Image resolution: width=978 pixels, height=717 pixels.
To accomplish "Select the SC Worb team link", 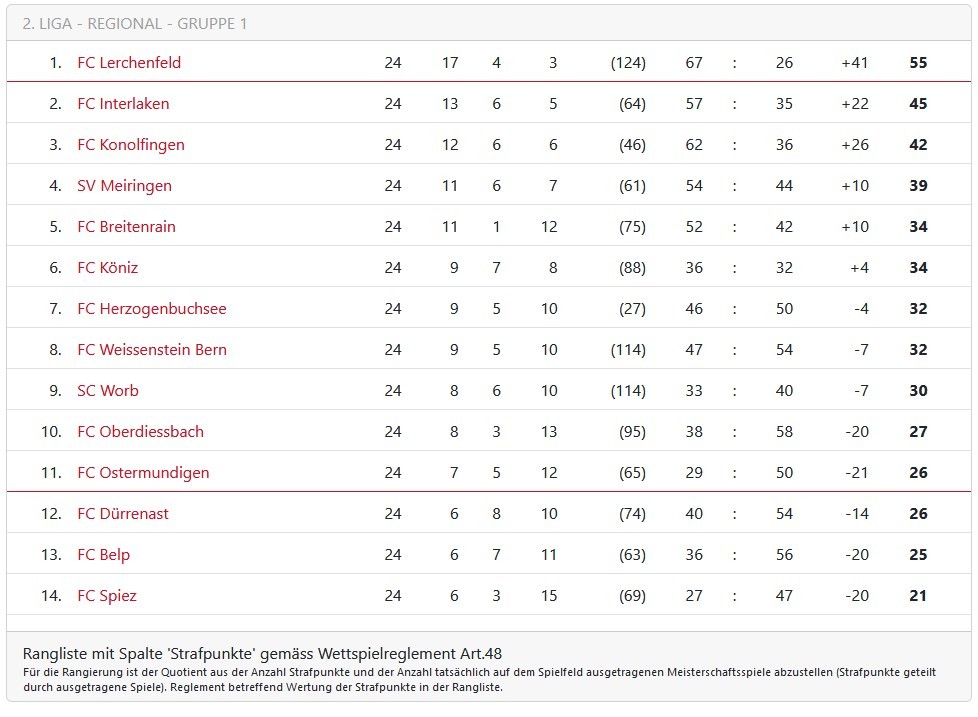I will point(108,391).
